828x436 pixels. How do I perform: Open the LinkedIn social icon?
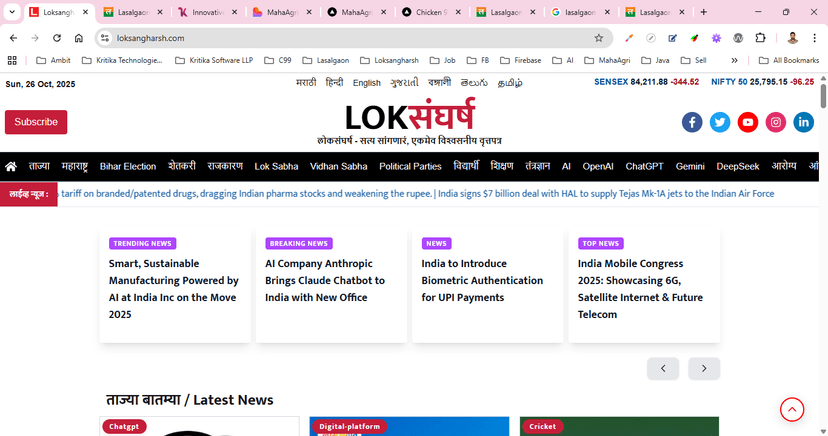pyautogui.click(x=804, y=122)
